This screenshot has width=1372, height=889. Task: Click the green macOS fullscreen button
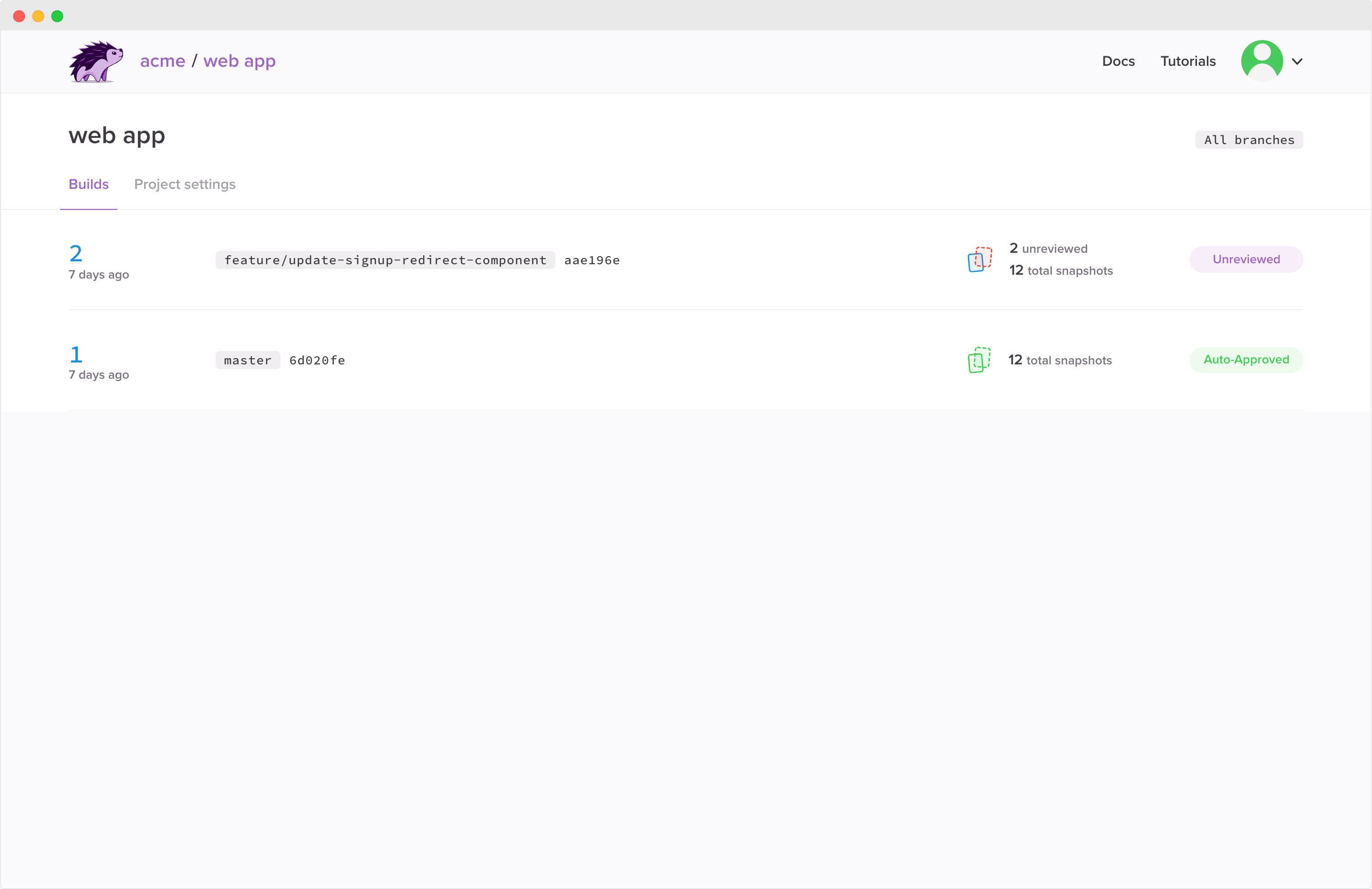click(x=57, y=16)
